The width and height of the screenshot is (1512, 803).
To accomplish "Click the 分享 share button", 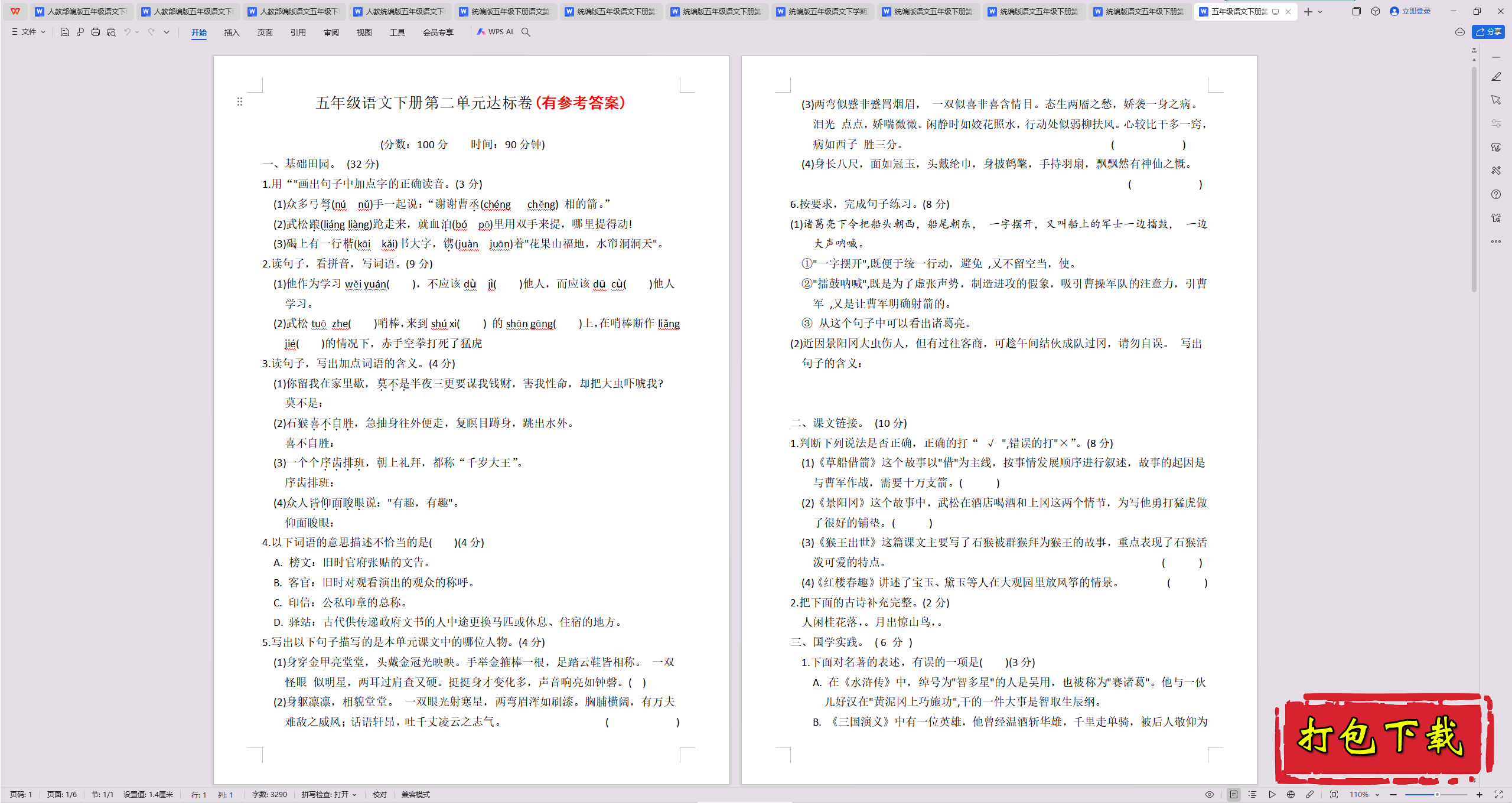I will [1488, 32].
